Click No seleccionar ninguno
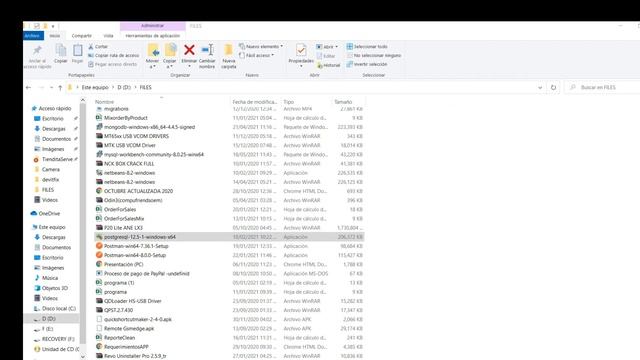Viewport: 640px width, 360px height. pyautogui.click(x=373, y=56)
